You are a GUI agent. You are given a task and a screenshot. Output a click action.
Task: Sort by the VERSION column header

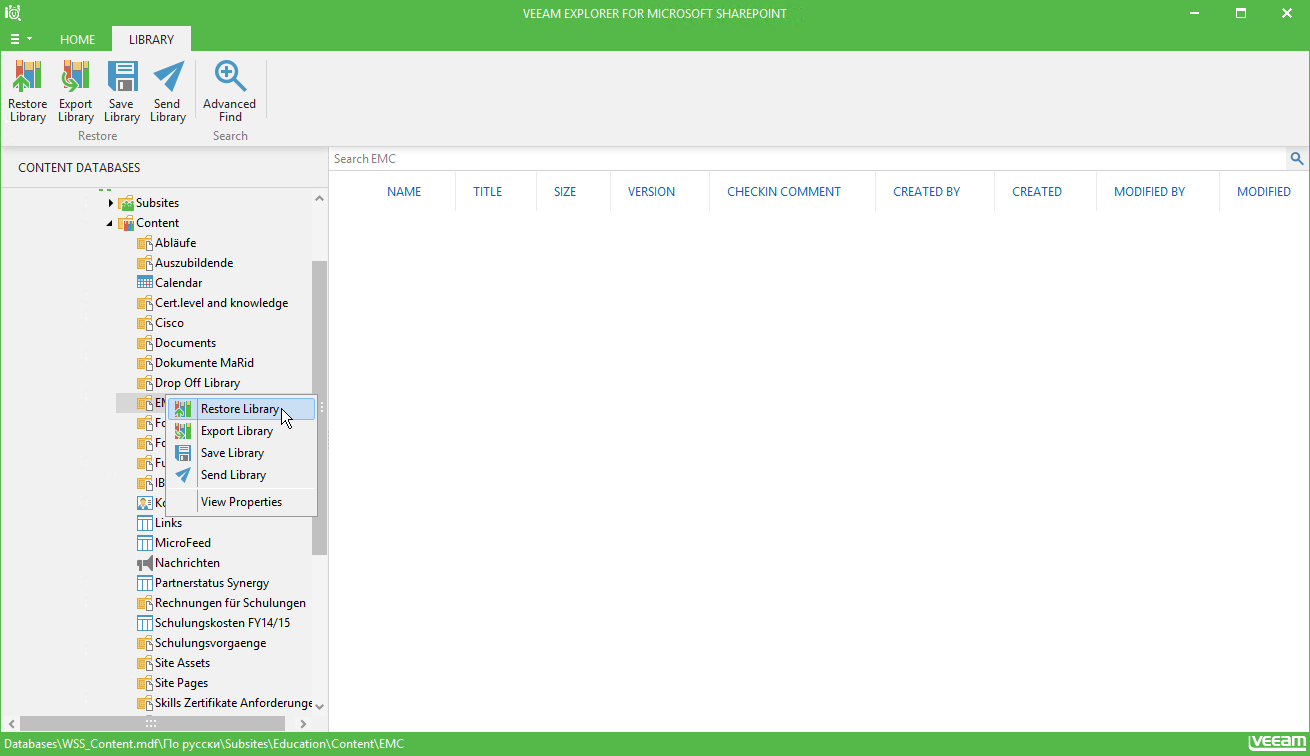[651, 192]
